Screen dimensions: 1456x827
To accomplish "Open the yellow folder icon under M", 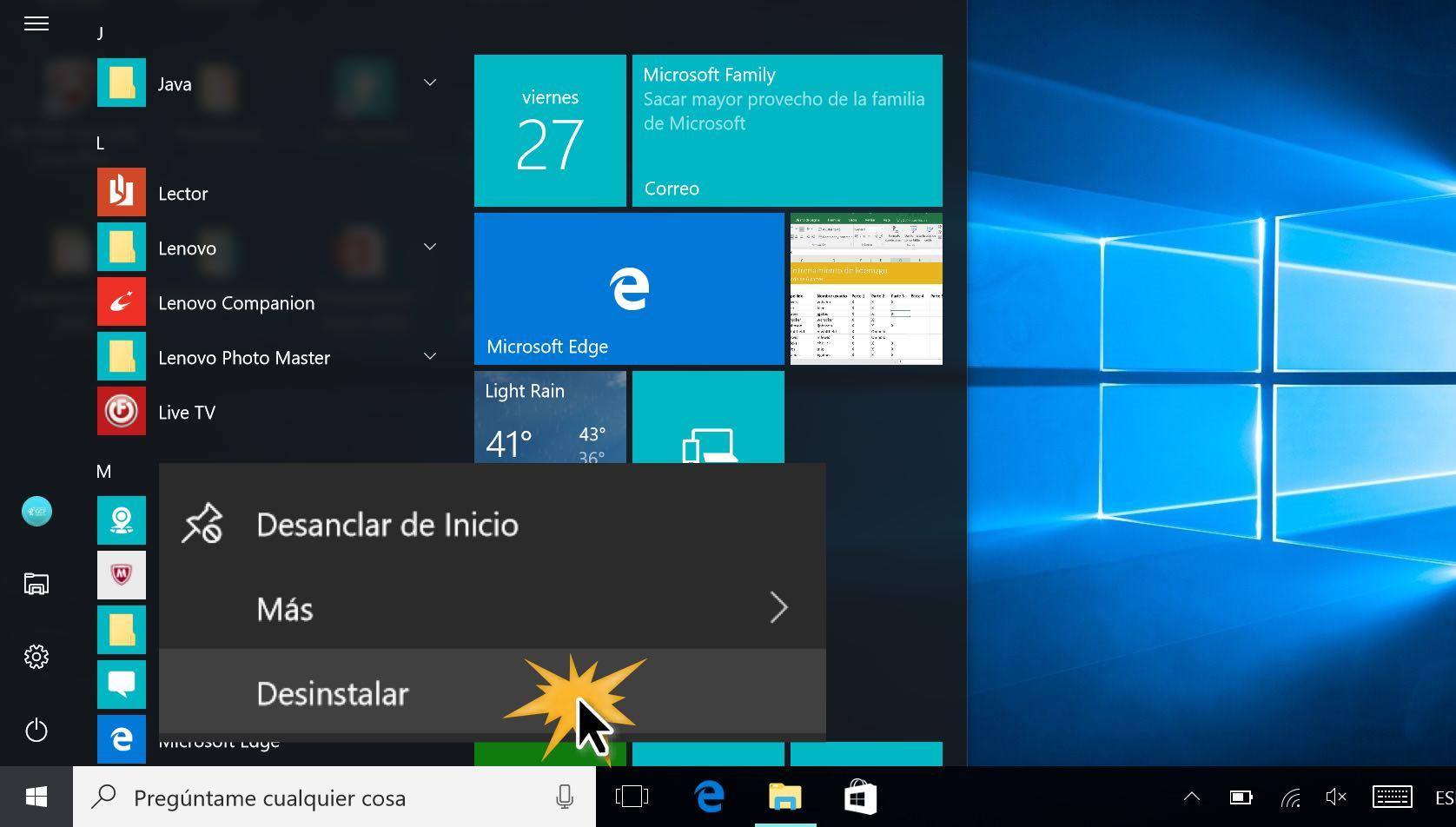I will pos(122,630).
